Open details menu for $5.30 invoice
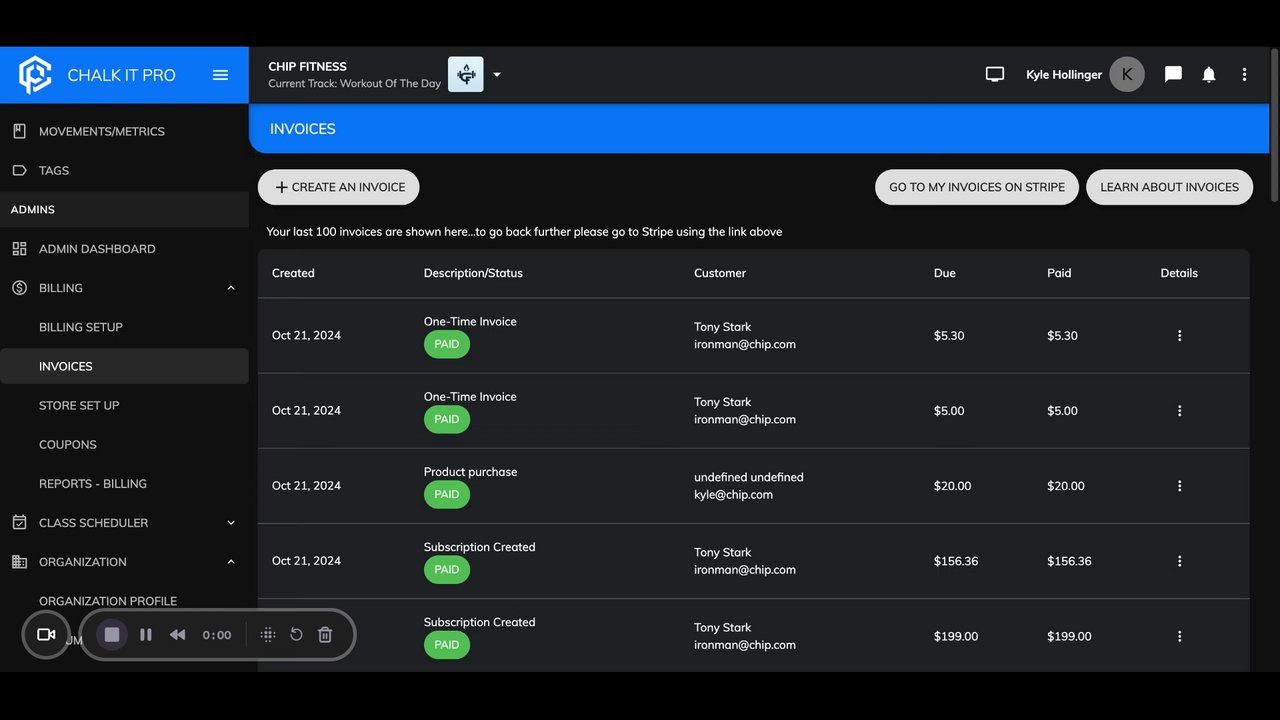The width and height of the screenshot is (1280, 720). coord(1179,336)
